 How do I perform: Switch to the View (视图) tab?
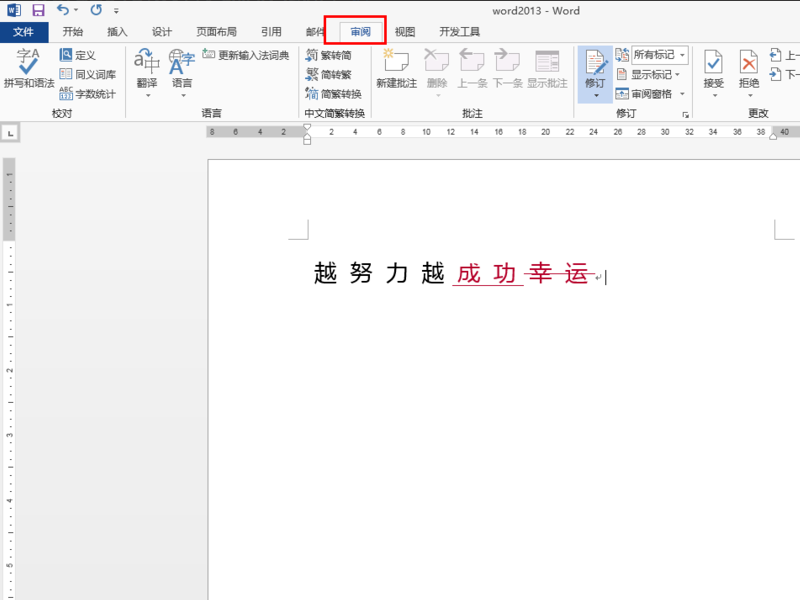pyautogui.click(x=405, y=32)
